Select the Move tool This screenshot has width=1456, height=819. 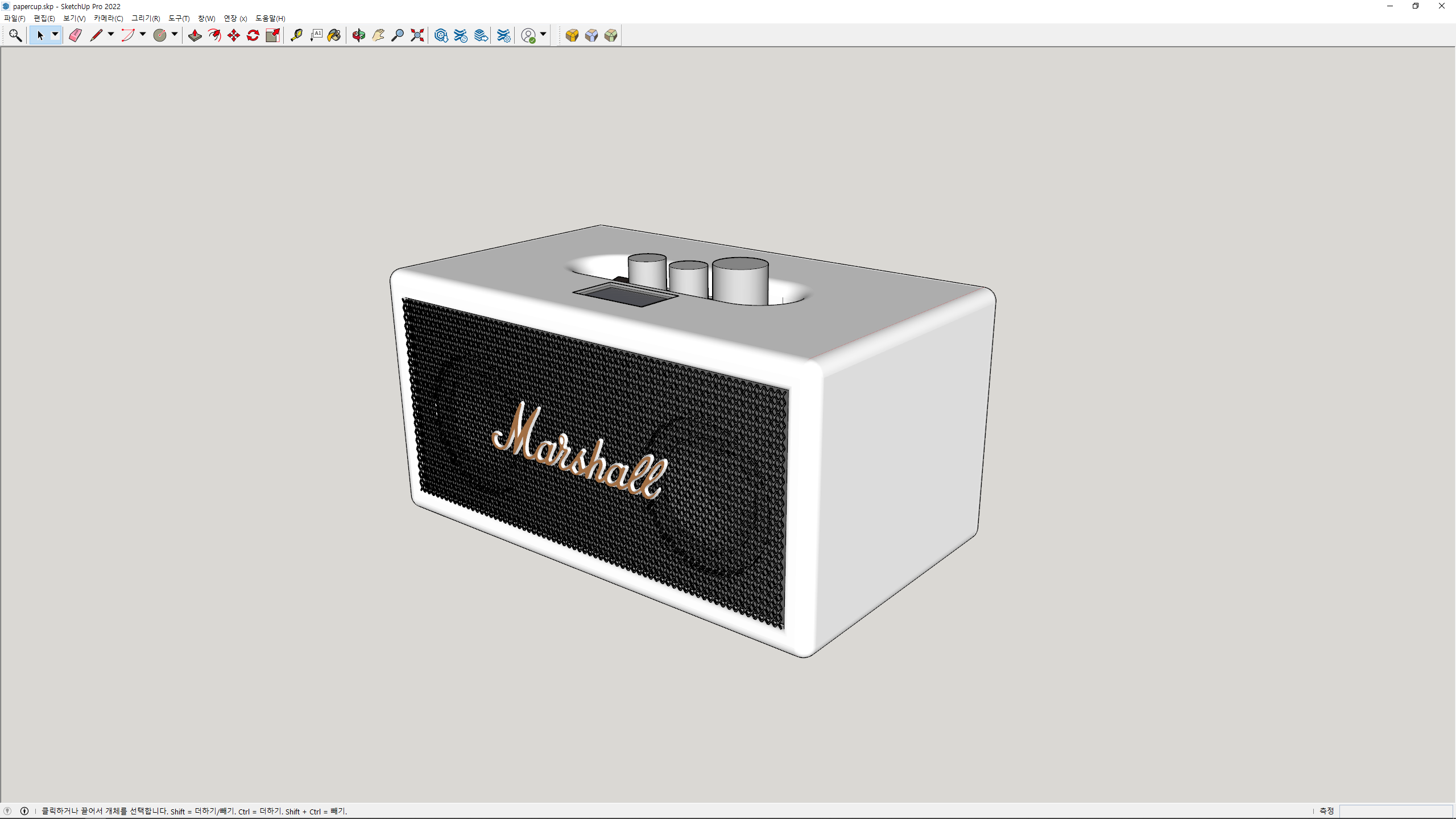(234, 35)
